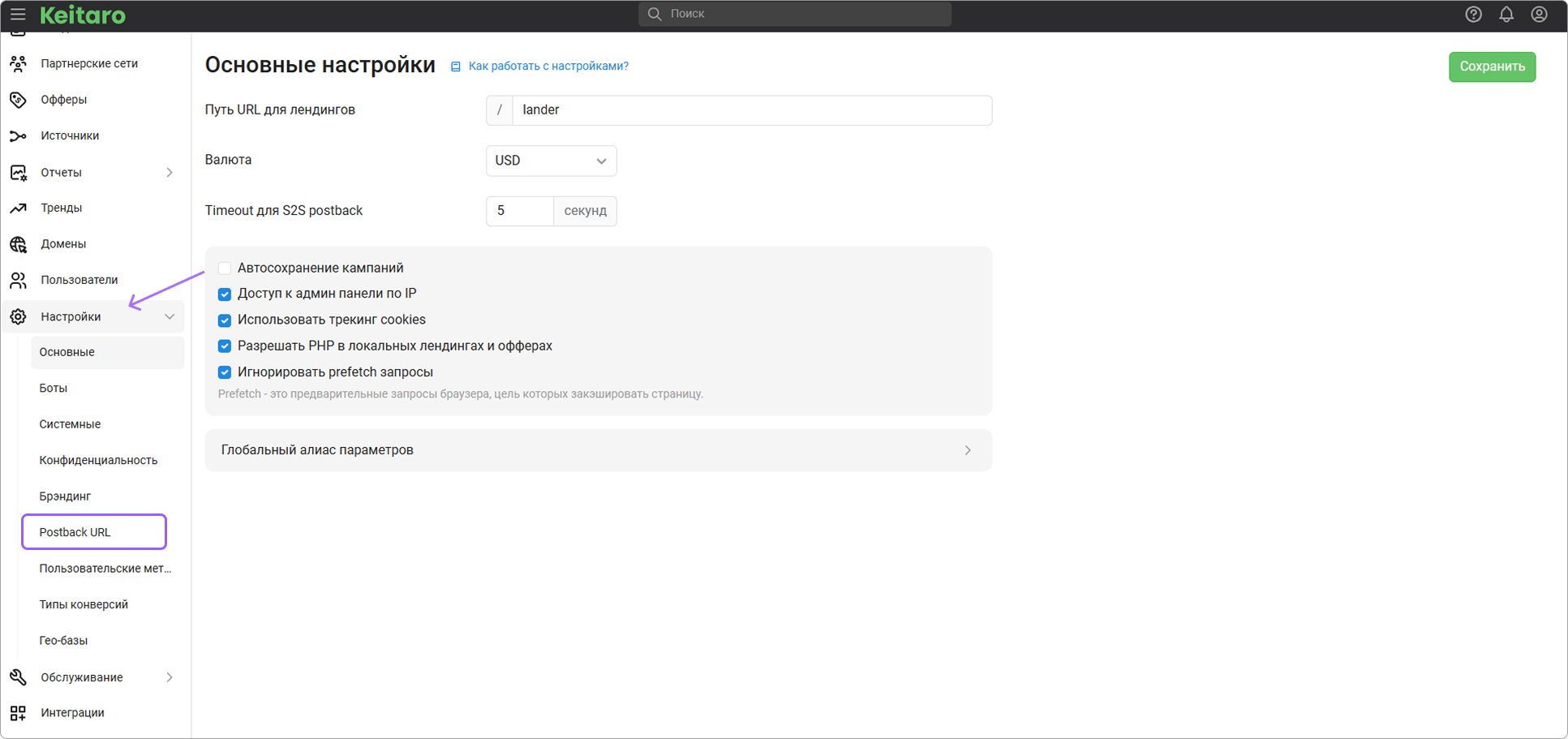The image size is (1568, 739).
Task: Click the Integrations grid icon
Action: [x=18, y=713]
